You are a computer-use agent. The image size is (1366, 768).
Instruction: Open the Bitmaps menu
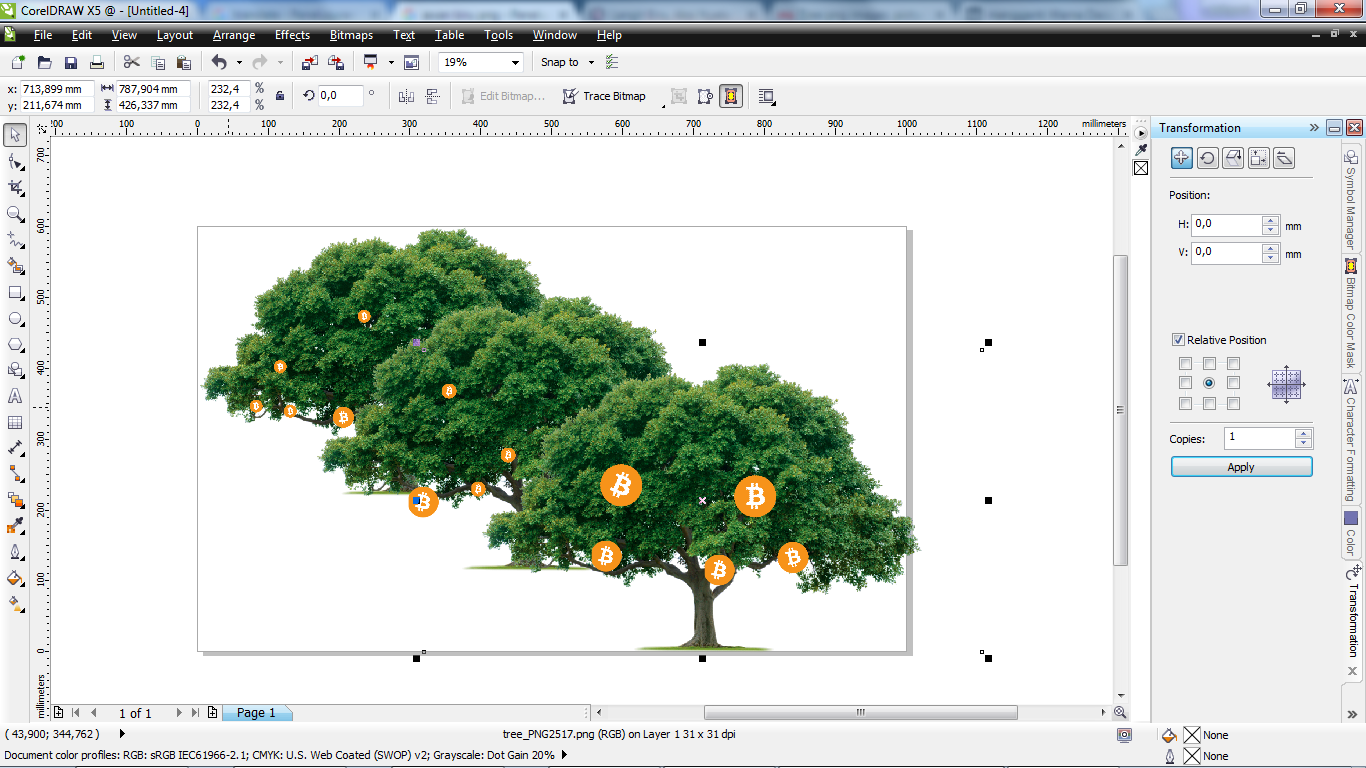pyautogui.click(x=351, y=35)
